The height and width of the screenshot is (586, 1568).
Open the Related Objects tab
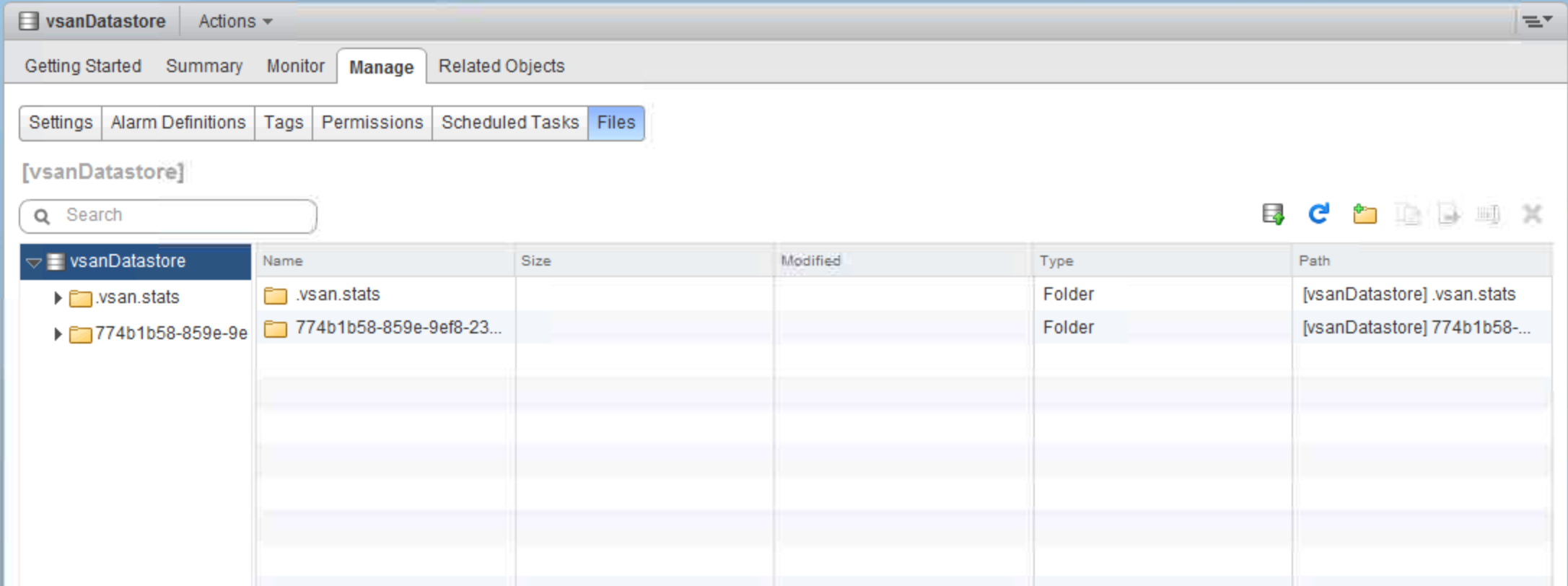coord(502,66)
